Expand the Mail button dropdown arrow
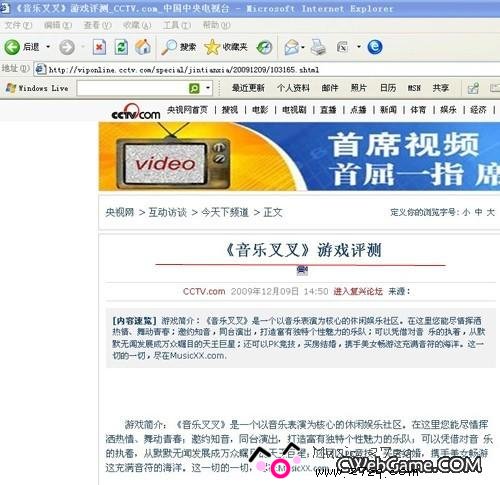This screenshot has width=500, height=485. [x=303, y=47]
